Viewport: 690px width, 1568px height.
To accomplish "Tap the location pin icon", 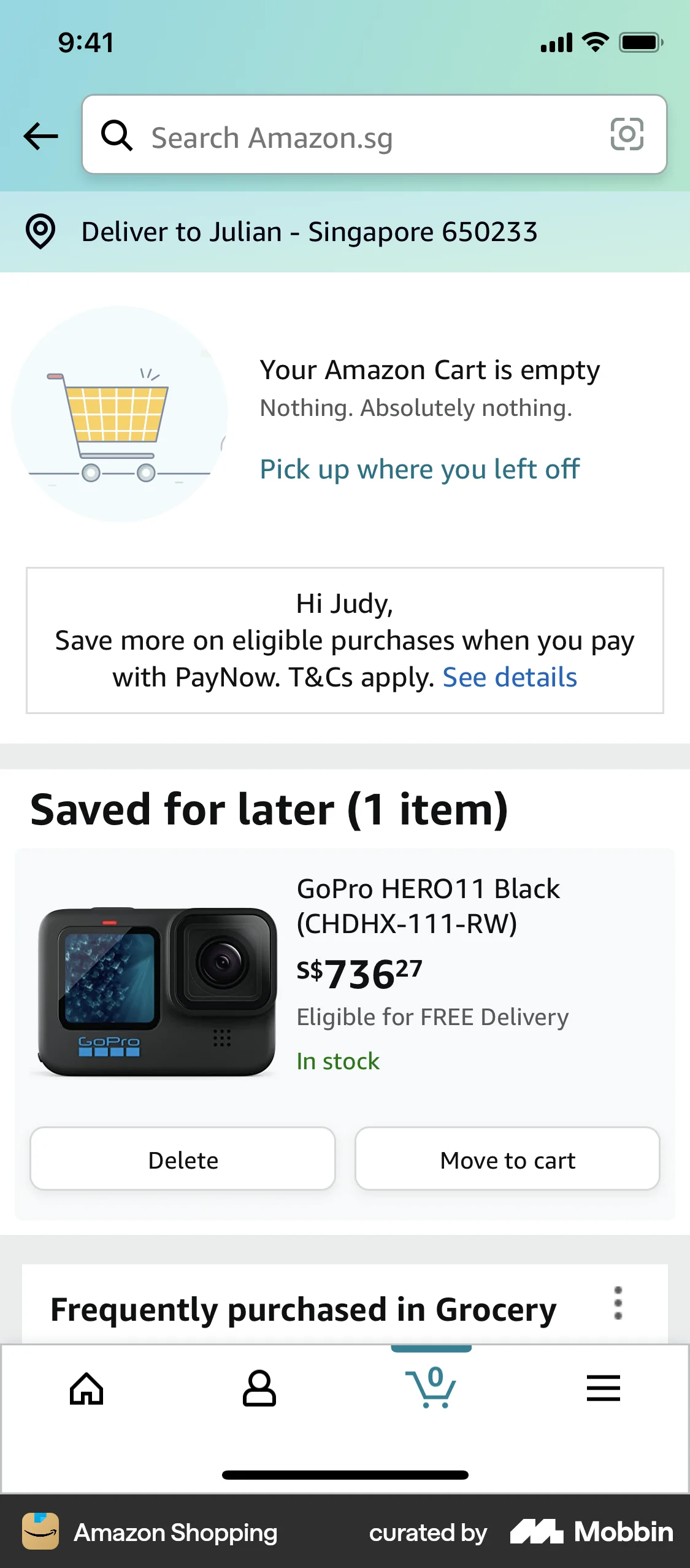I will coord(40,232).
